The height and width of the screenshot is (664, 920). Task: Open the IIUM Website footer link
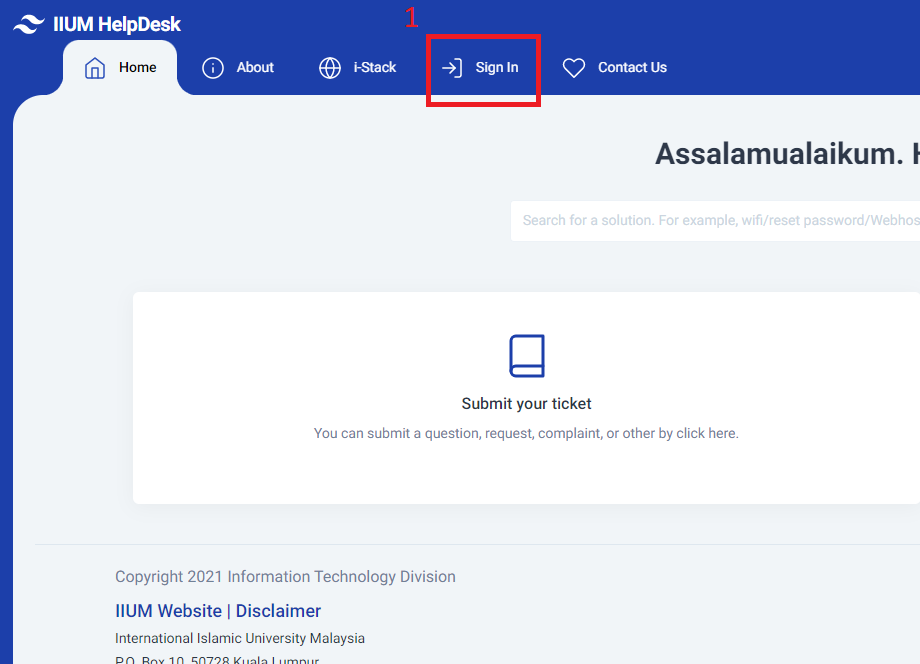168,611
